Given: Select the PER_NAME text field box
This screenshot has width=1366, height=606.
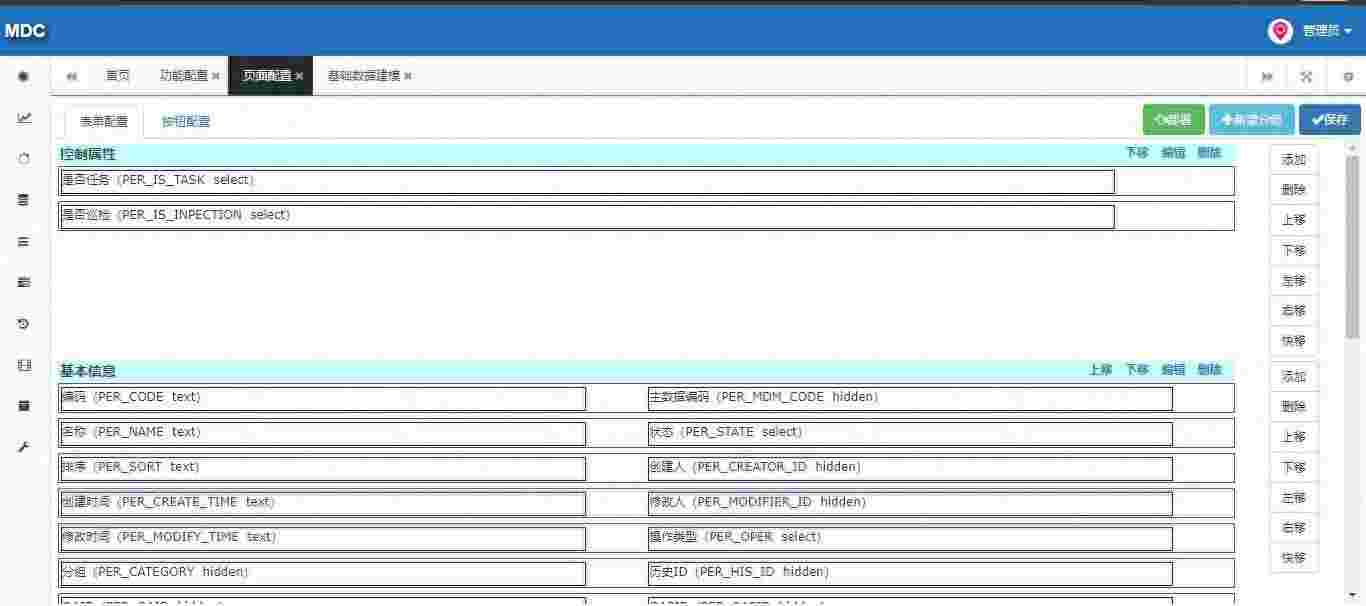Looking at the screenshot, I should point(323,433).
